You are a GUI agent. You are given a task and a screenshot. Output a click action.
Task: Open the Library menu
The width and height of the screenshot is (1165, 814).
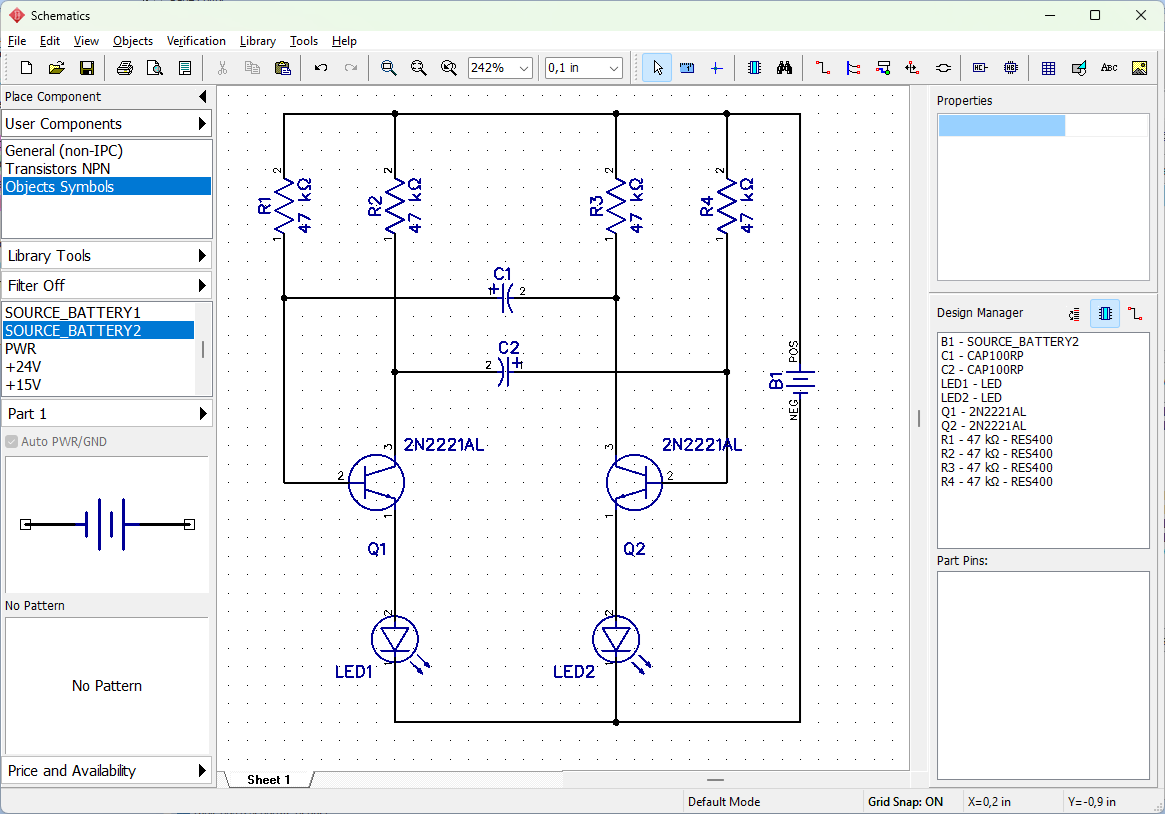pyautogui.click(x=258, y=41)
